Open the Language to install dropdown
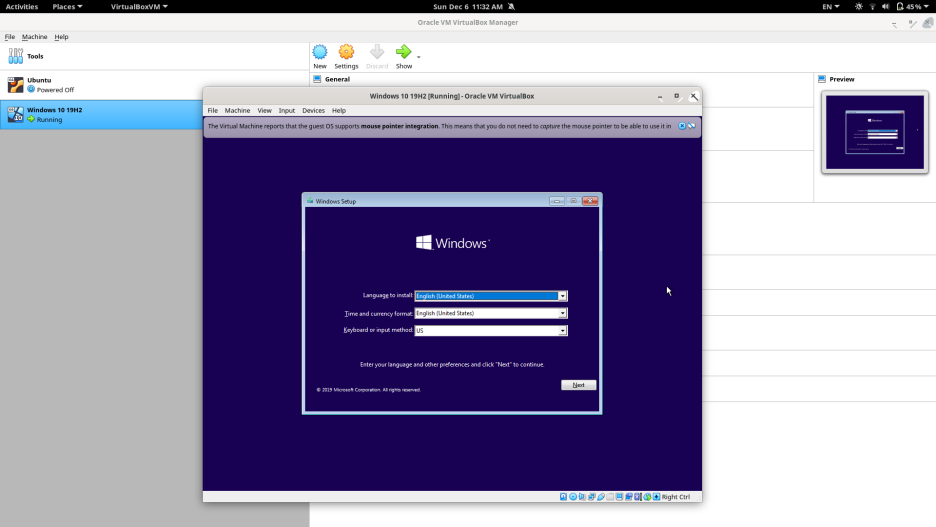The height and width of the screenshot is (527, 936). (562, 296)
